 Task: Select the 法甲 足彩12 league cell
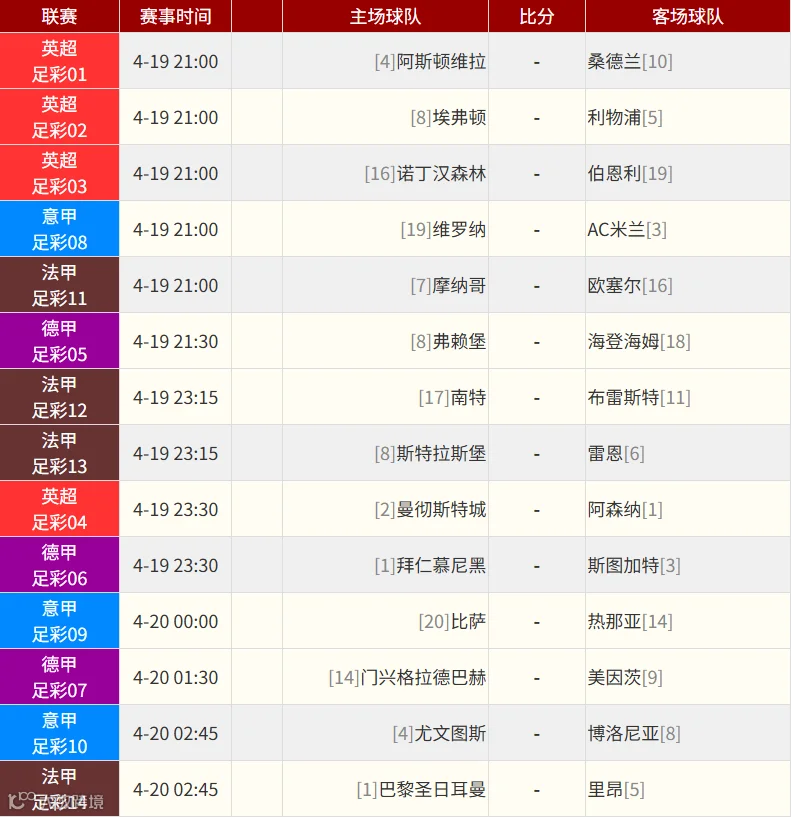pyautogui.click(x=59, y=397)
